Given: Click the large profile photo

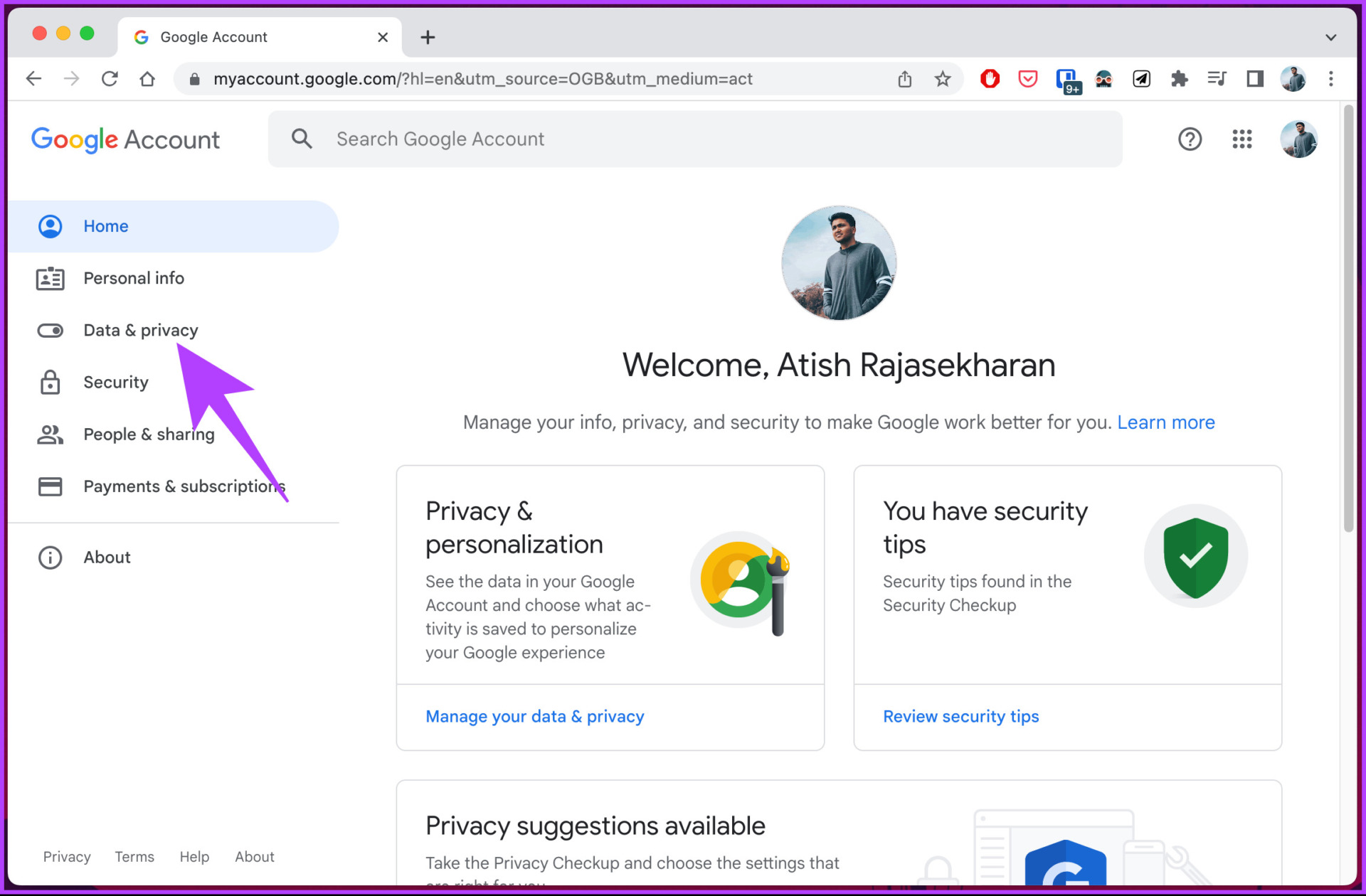Looking at the screenshot, I should [x=839, y=263].
